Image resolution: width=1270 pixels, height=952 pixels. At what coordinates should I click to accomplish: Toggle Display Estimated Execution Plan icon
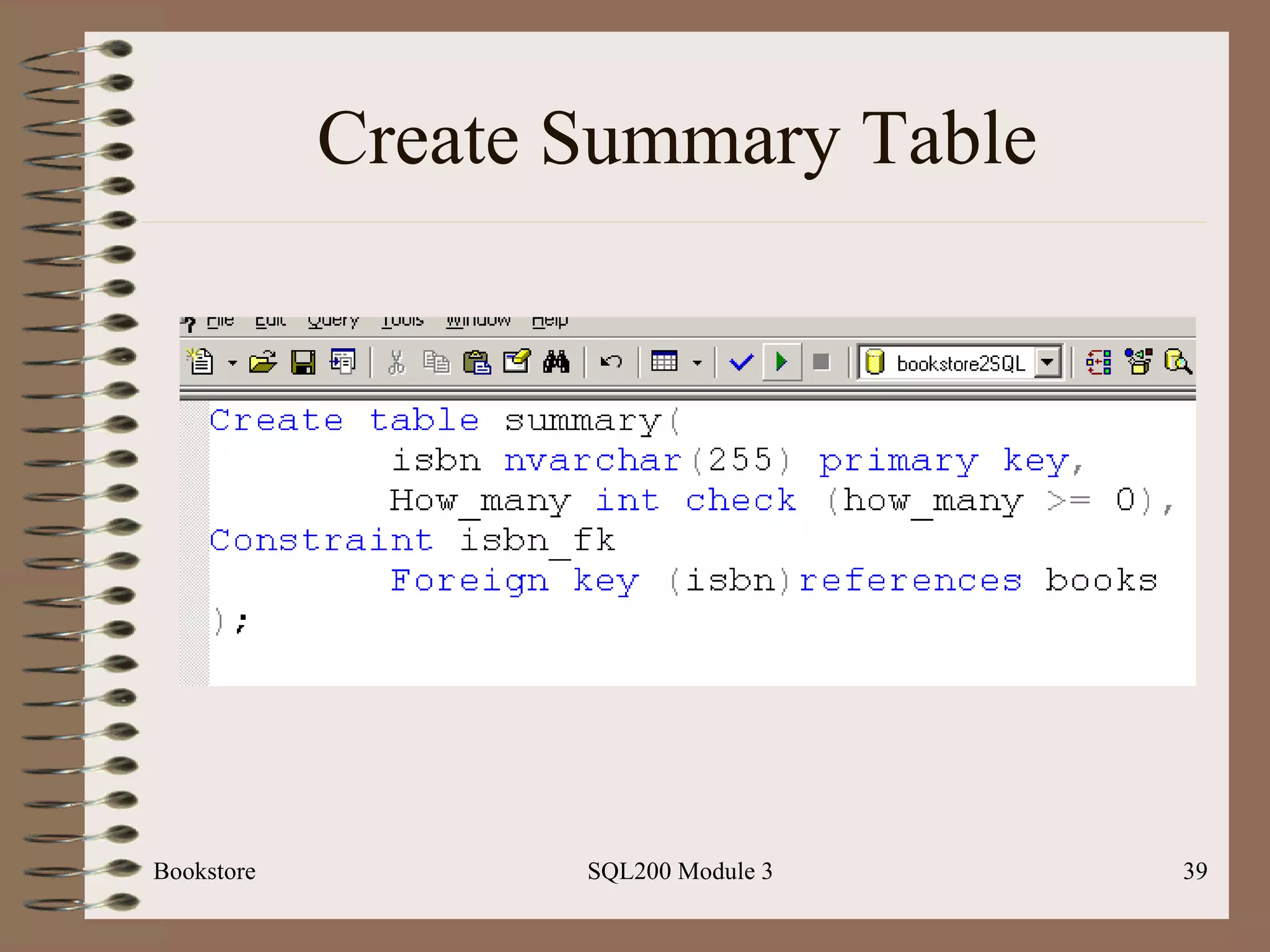1099,362
